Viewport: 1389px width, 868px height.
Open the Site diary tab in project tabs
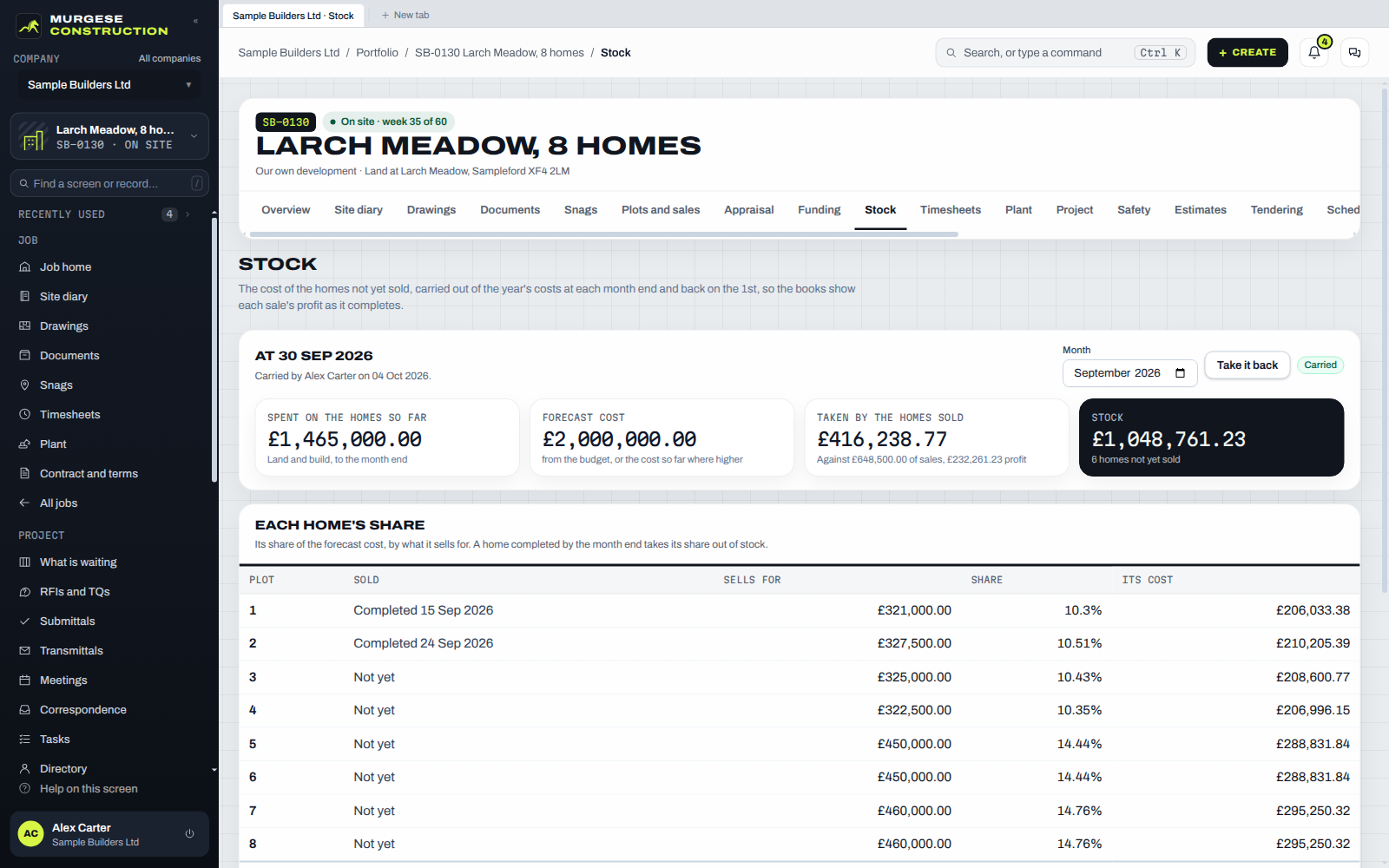click(x=359, y=210)
